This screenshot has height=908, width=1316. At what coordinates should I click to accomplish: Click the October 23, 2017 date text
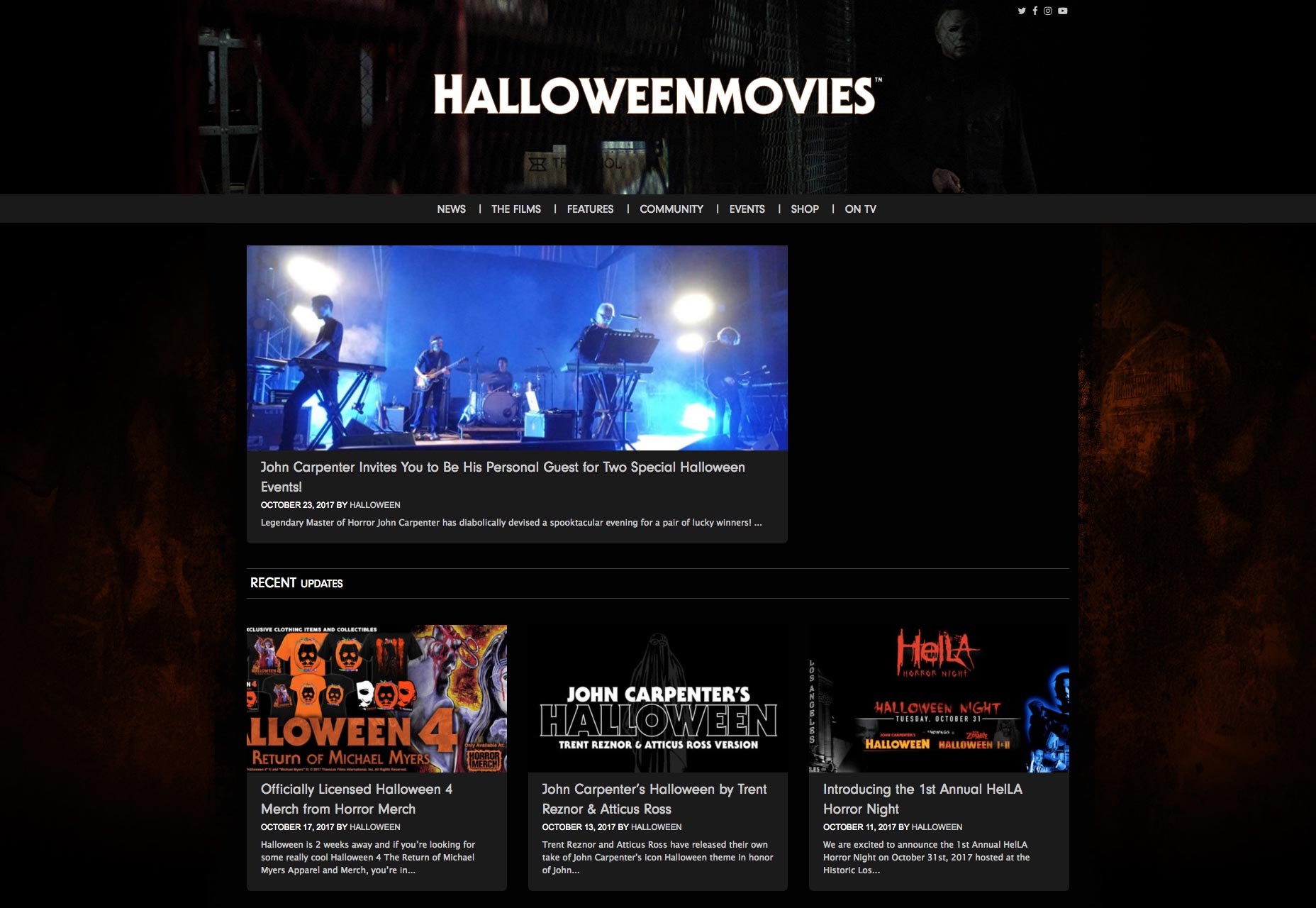tap(297, 505)
